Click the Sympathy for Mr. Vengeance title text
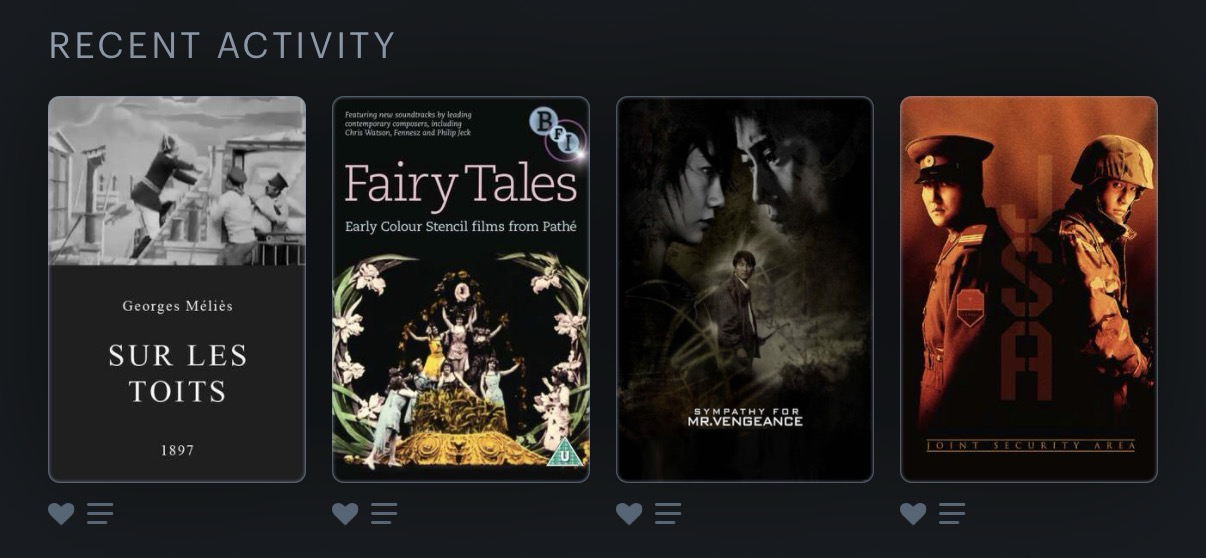The image size is (1206, 558). (x=745, y=416)
